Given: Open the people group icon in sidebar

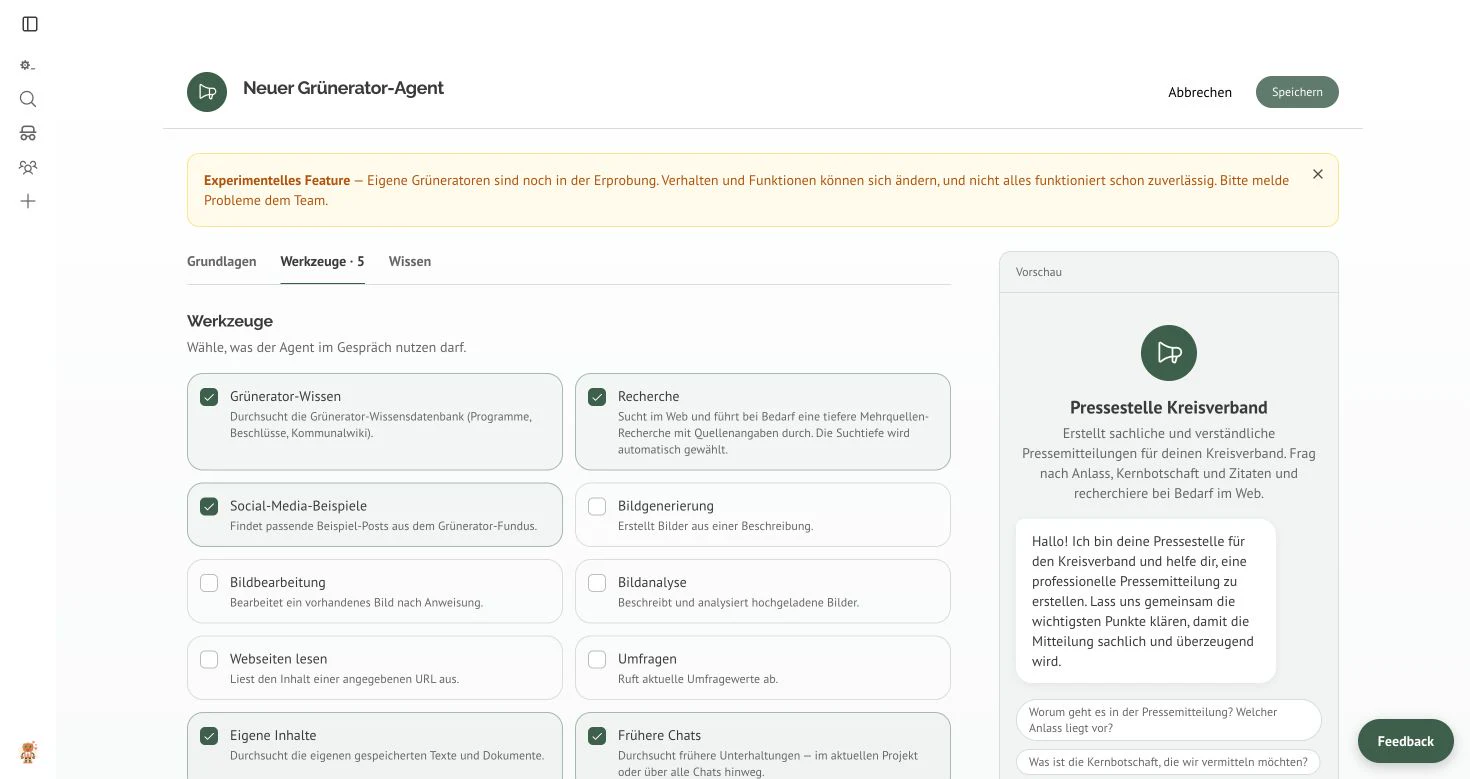Looking at the screenshot, I should pos(28,167).
